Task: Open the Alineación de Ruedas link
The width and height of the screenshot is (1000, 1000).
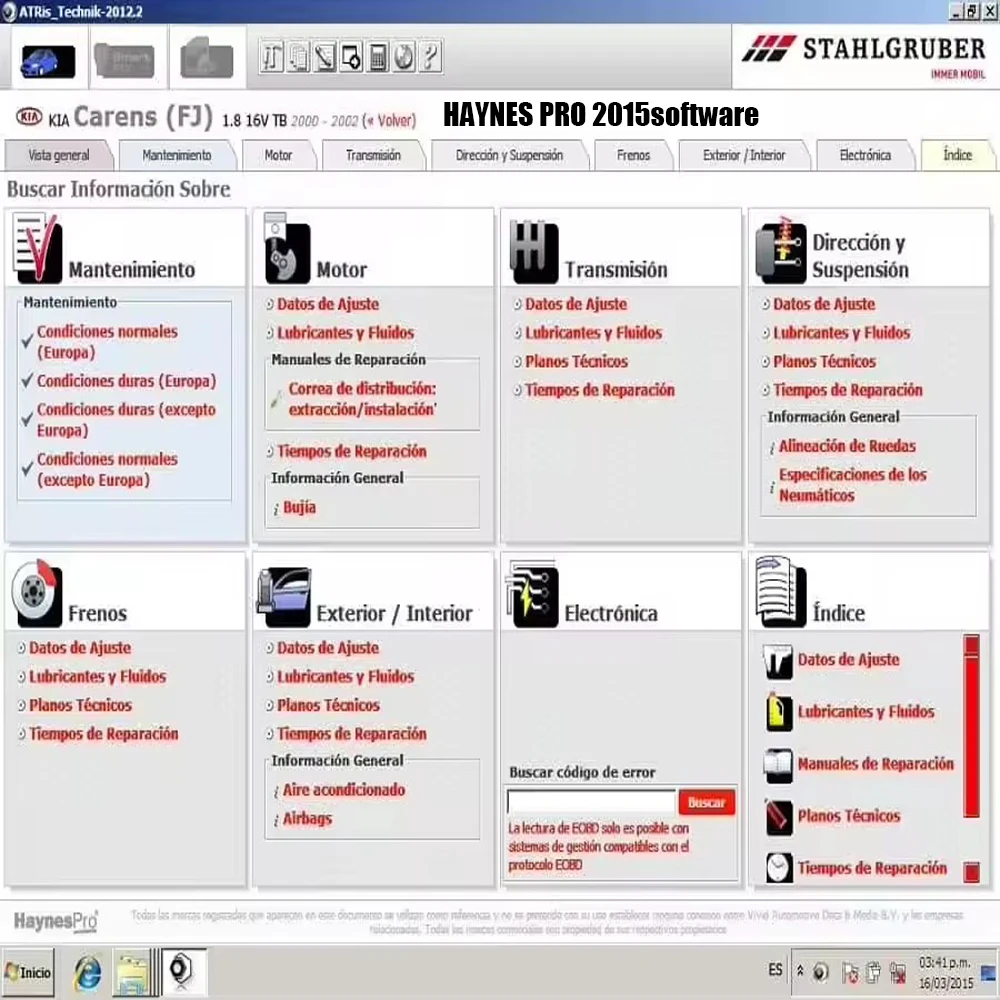Action: click(847, 446)
